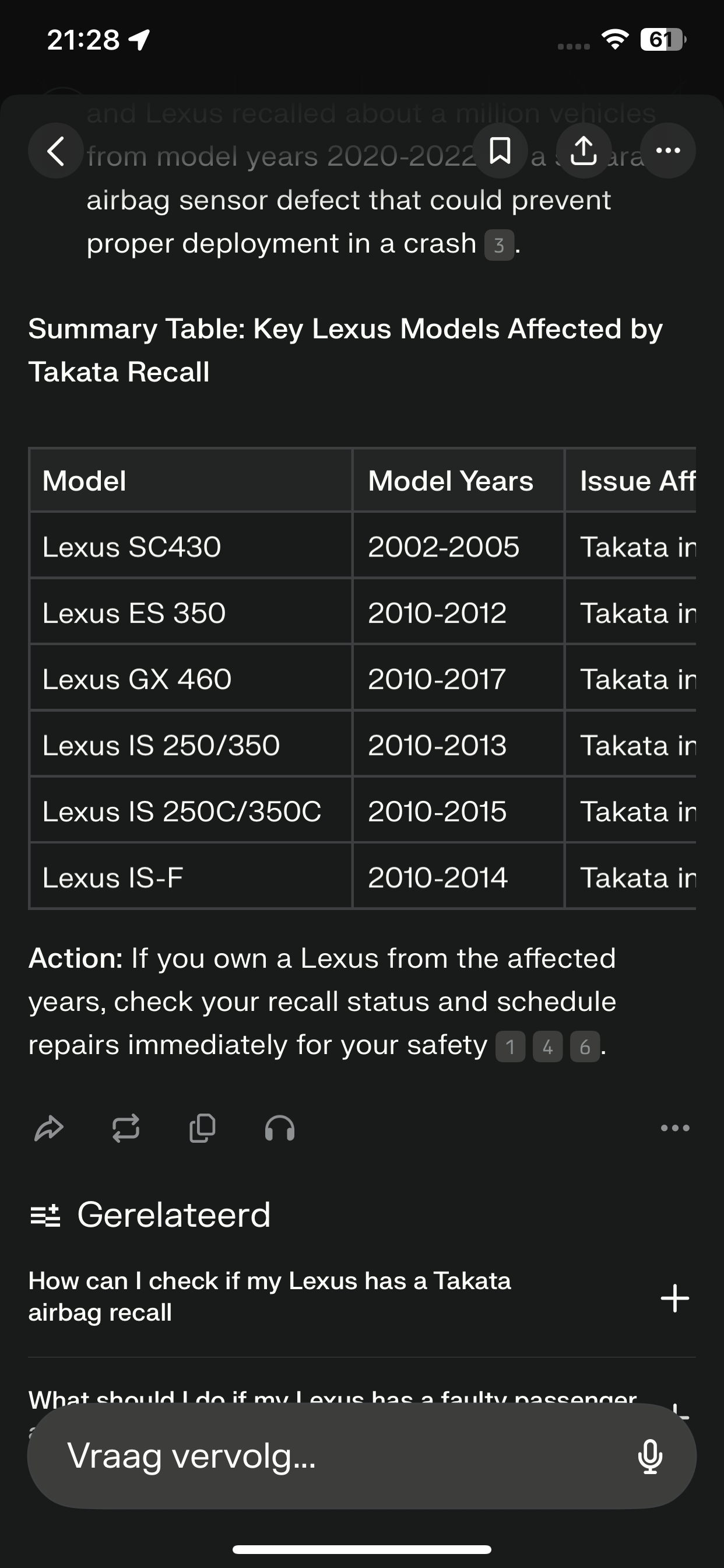
Task: Select the Lexus GX 460 model years cell
Action: coord(458,680)
